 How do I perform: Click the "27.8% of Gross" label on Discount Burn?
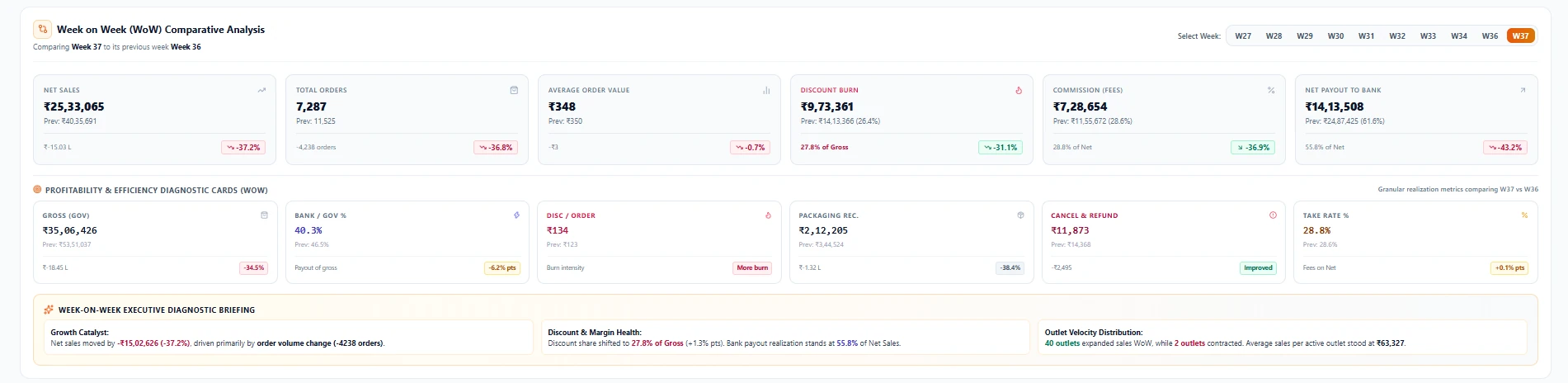pyautogui.click(x=824, y=147)
